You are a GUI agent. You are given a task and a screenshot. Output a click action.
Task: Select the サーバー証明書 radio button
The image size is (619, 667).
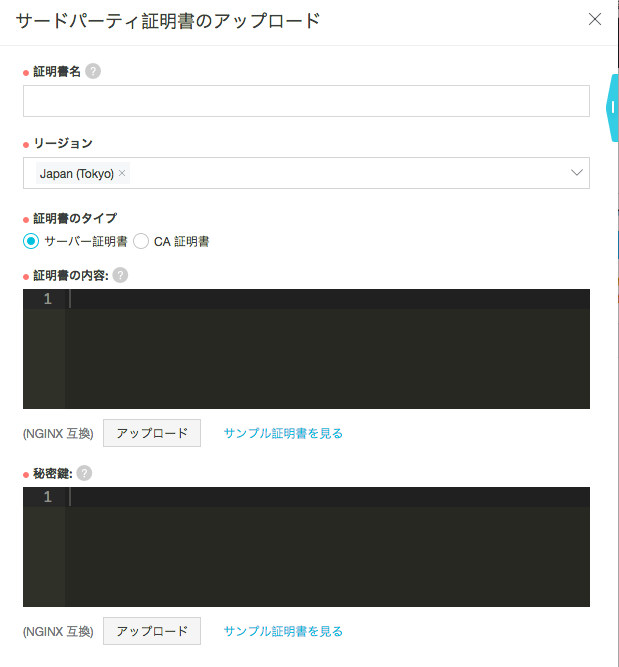[31, 241]
